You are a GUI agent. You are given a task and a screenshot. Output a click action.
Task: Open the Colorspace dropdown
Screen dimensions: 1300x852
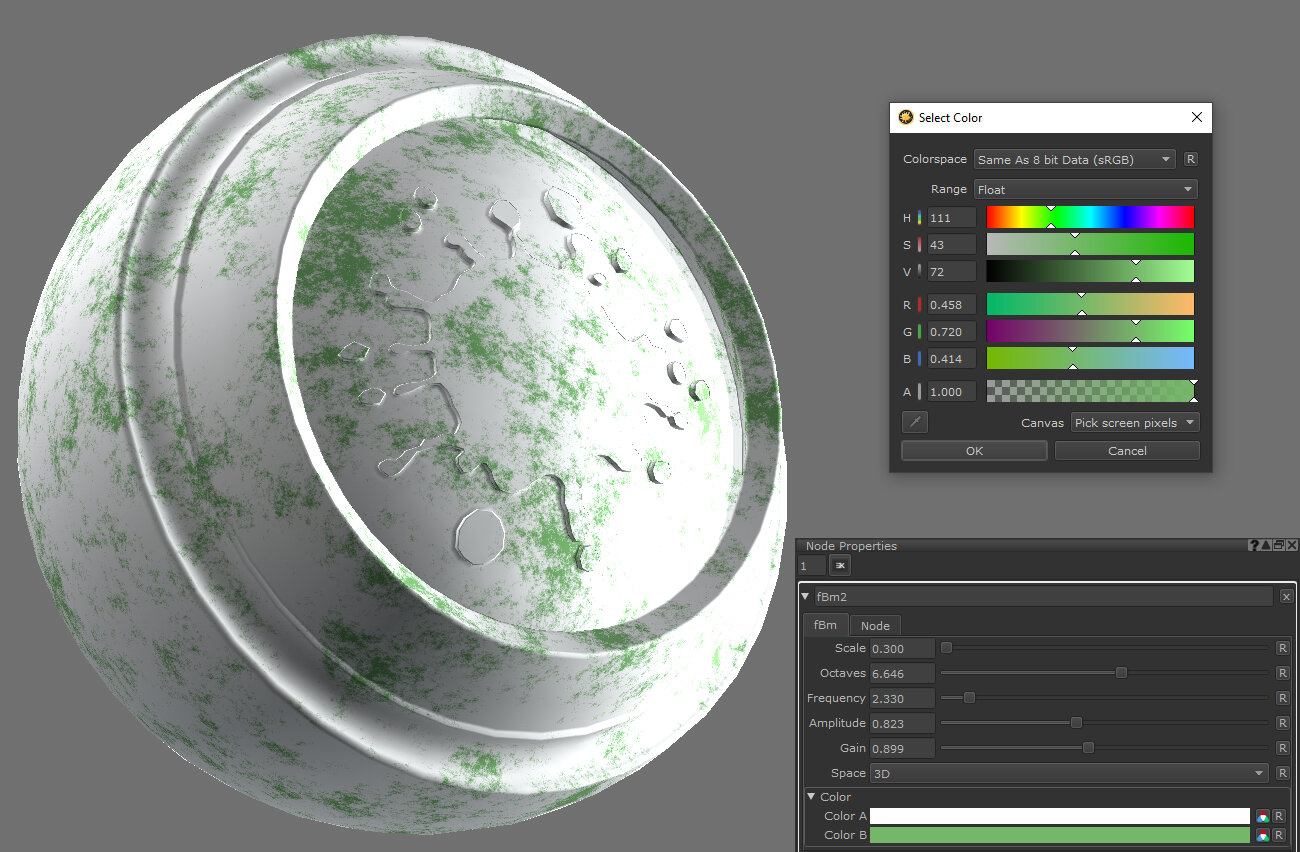tap(1074, 159)
